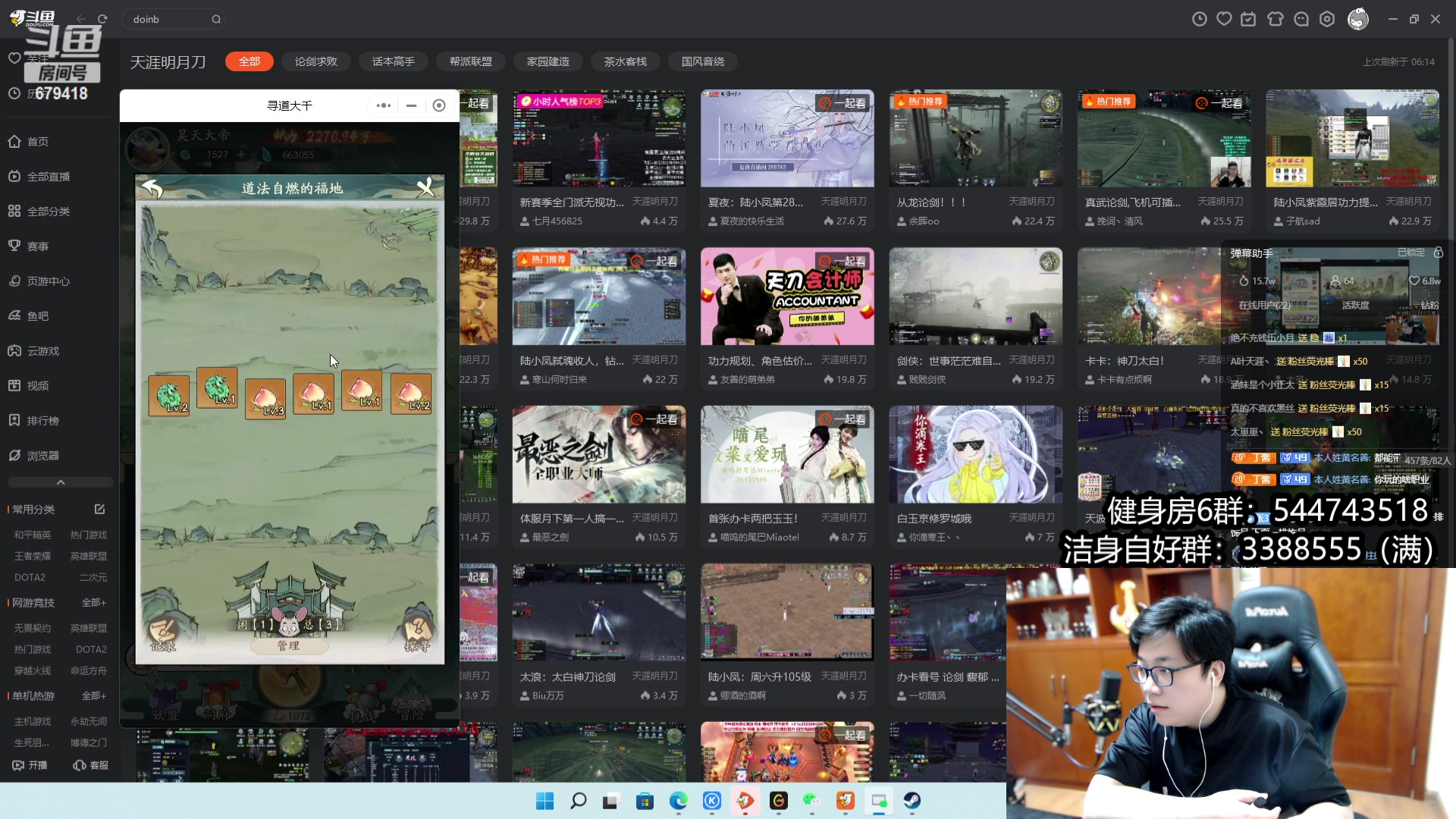Click the magnifier icon in search box
The width and height of the screenshot is (1456, 819).
(216, 19)
